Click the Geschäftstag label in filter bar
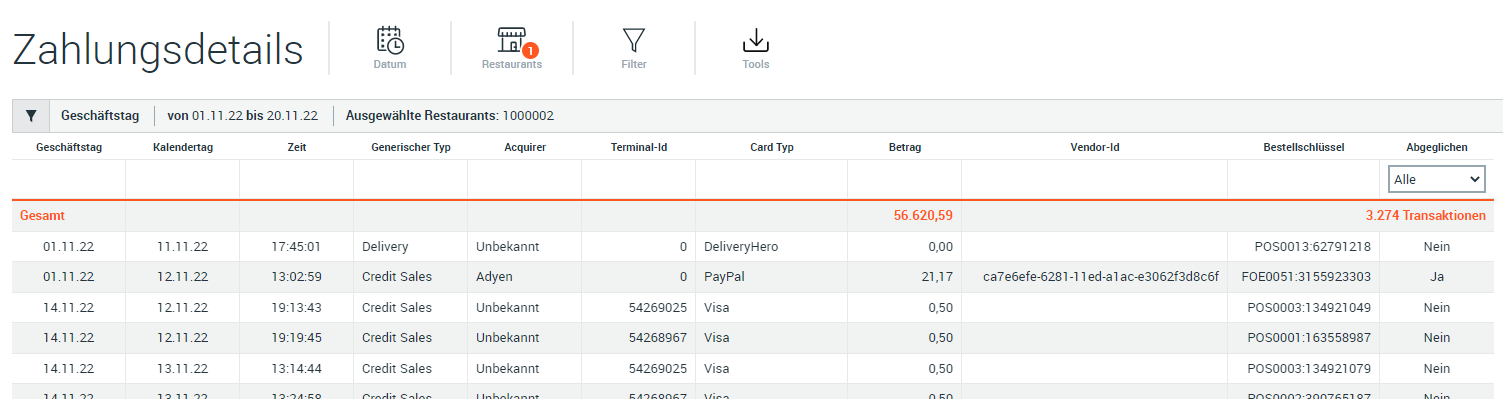 100,116
